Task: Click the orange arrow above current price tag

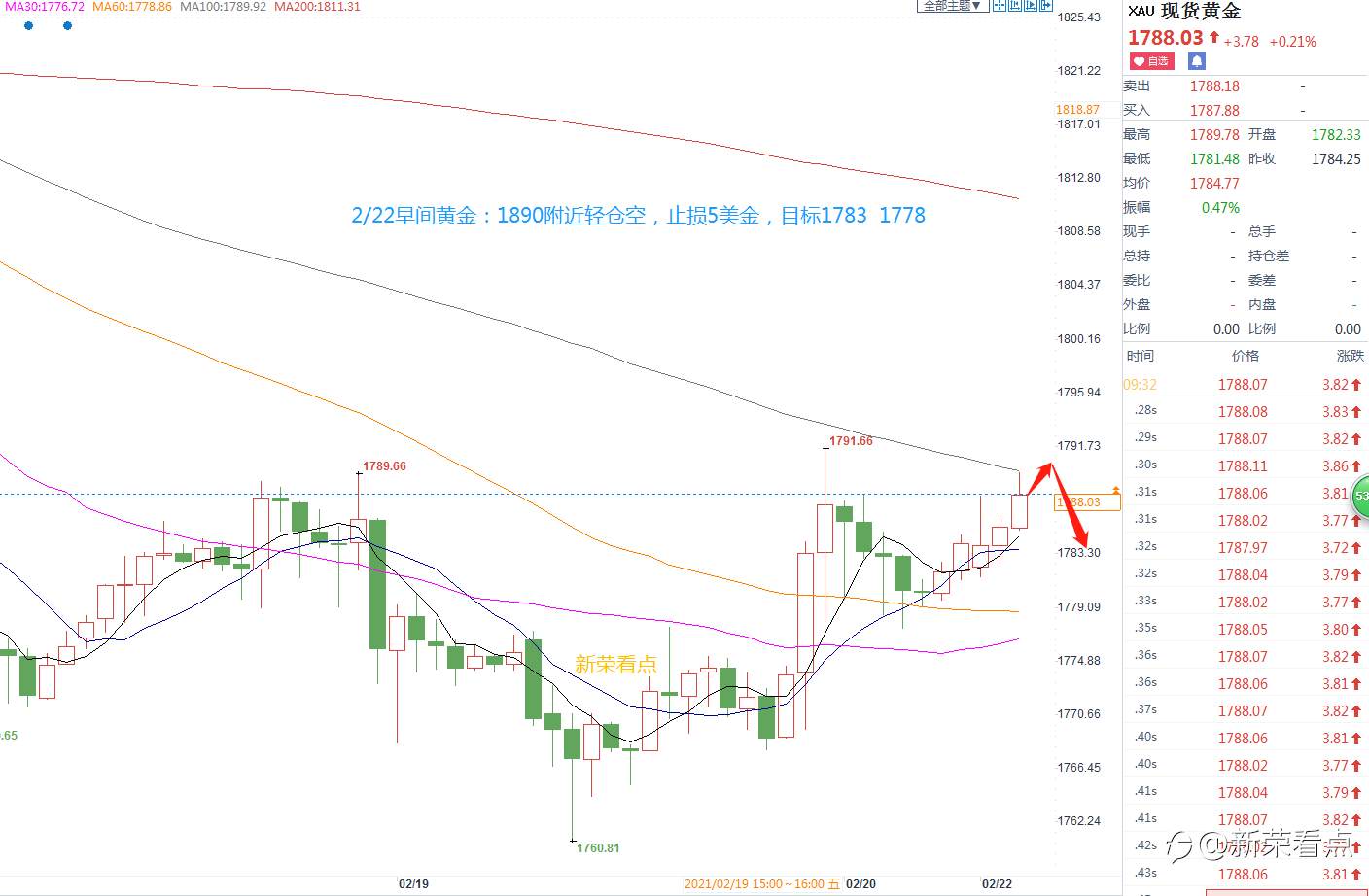Action: pos(1115,490)
